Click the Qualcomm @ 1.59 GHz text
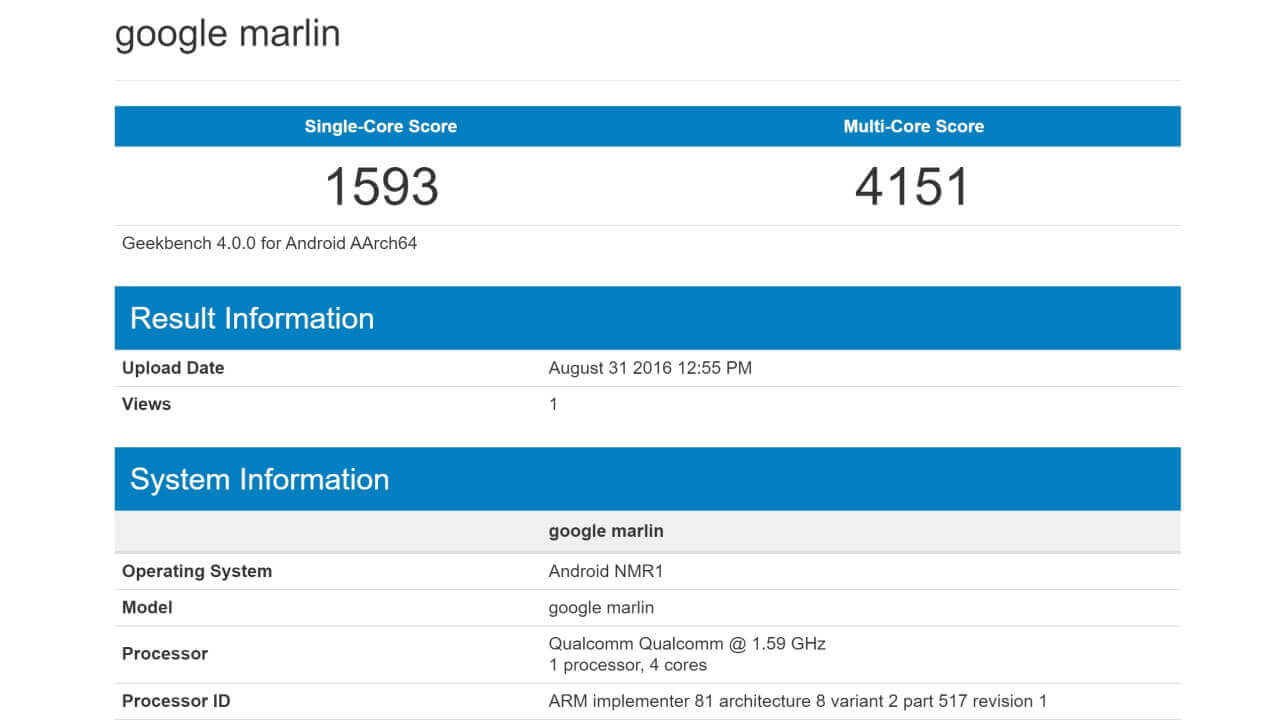Image resolution: width=1280 pixels, height=720 pixels. (687, 643)
